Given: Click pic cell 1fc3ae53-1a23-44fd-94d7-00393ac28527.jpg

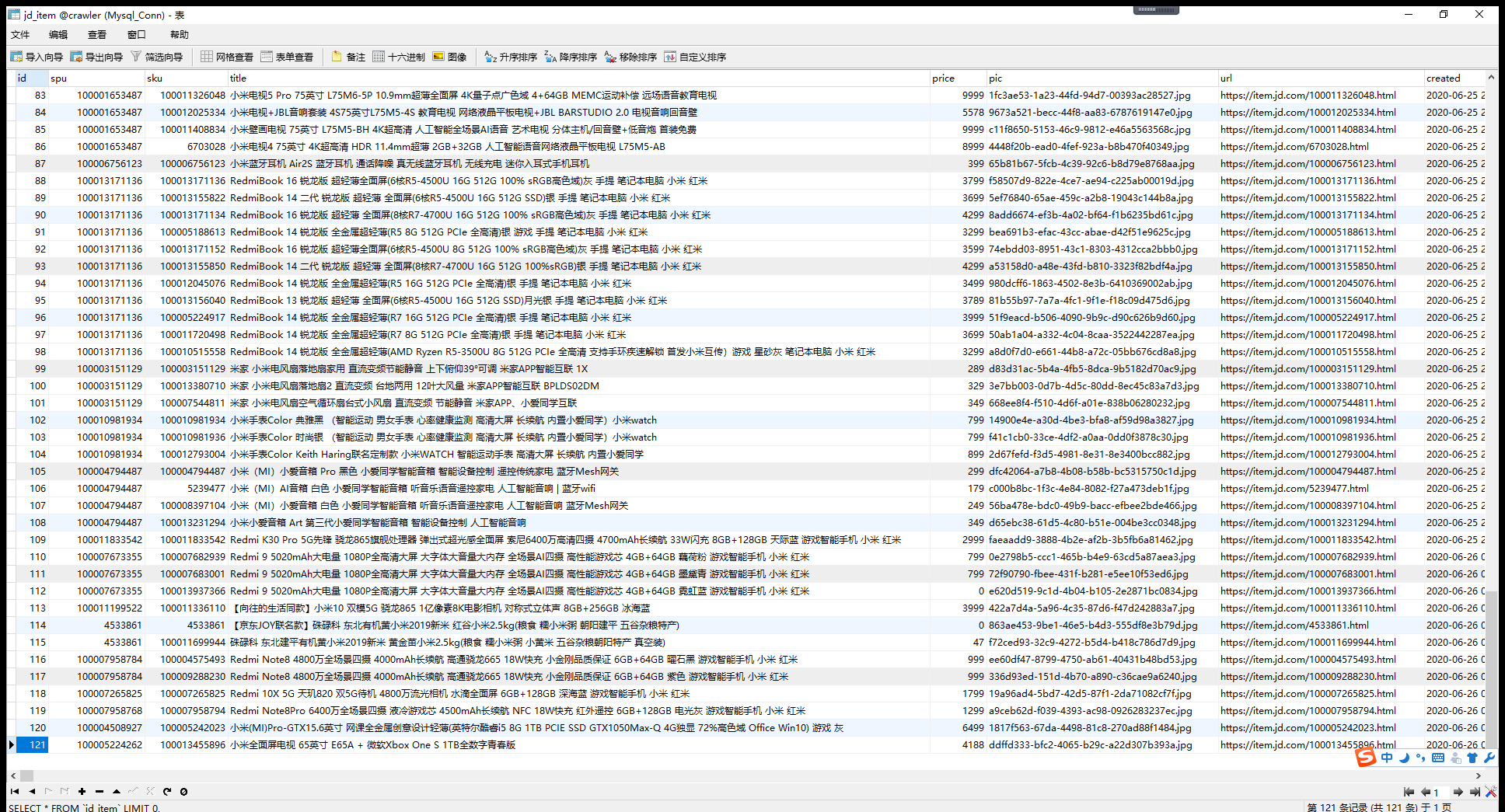Looking at the screenshot, I should pos(1102,95).
